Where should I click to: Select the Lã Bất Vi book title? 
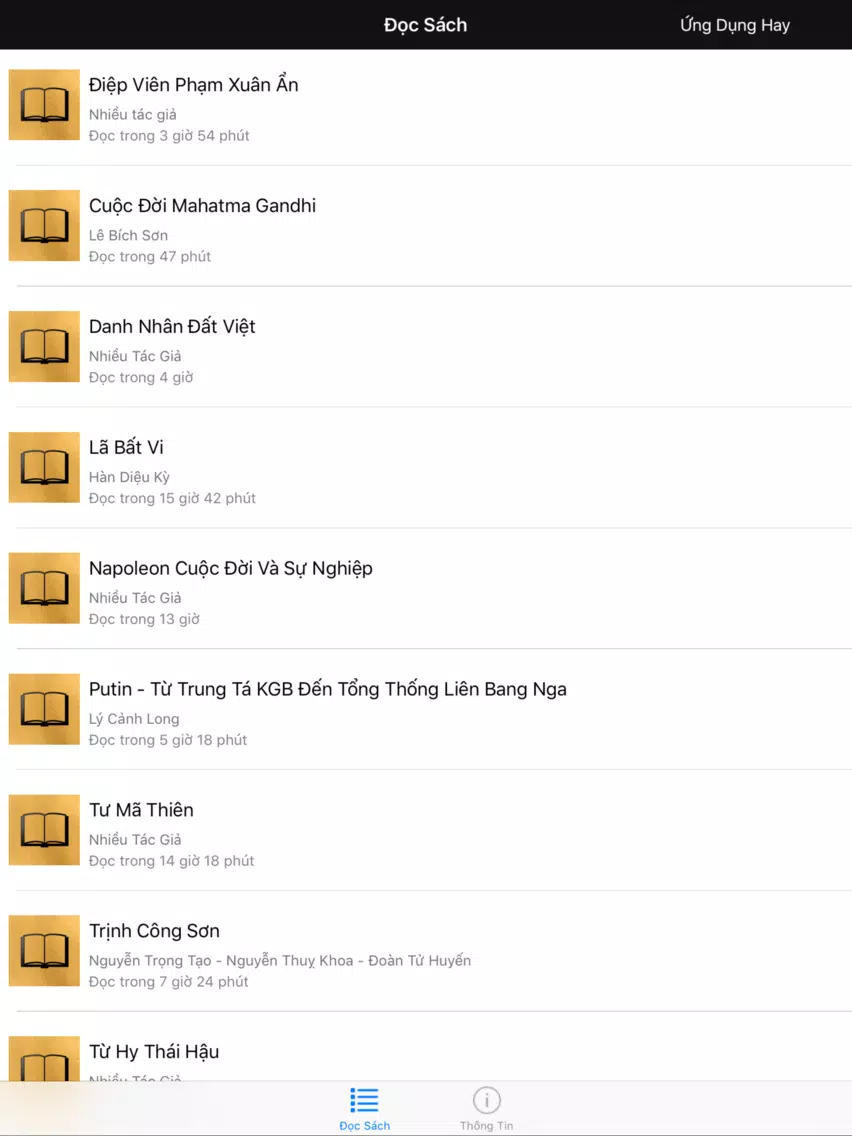(x=126, y=447)
